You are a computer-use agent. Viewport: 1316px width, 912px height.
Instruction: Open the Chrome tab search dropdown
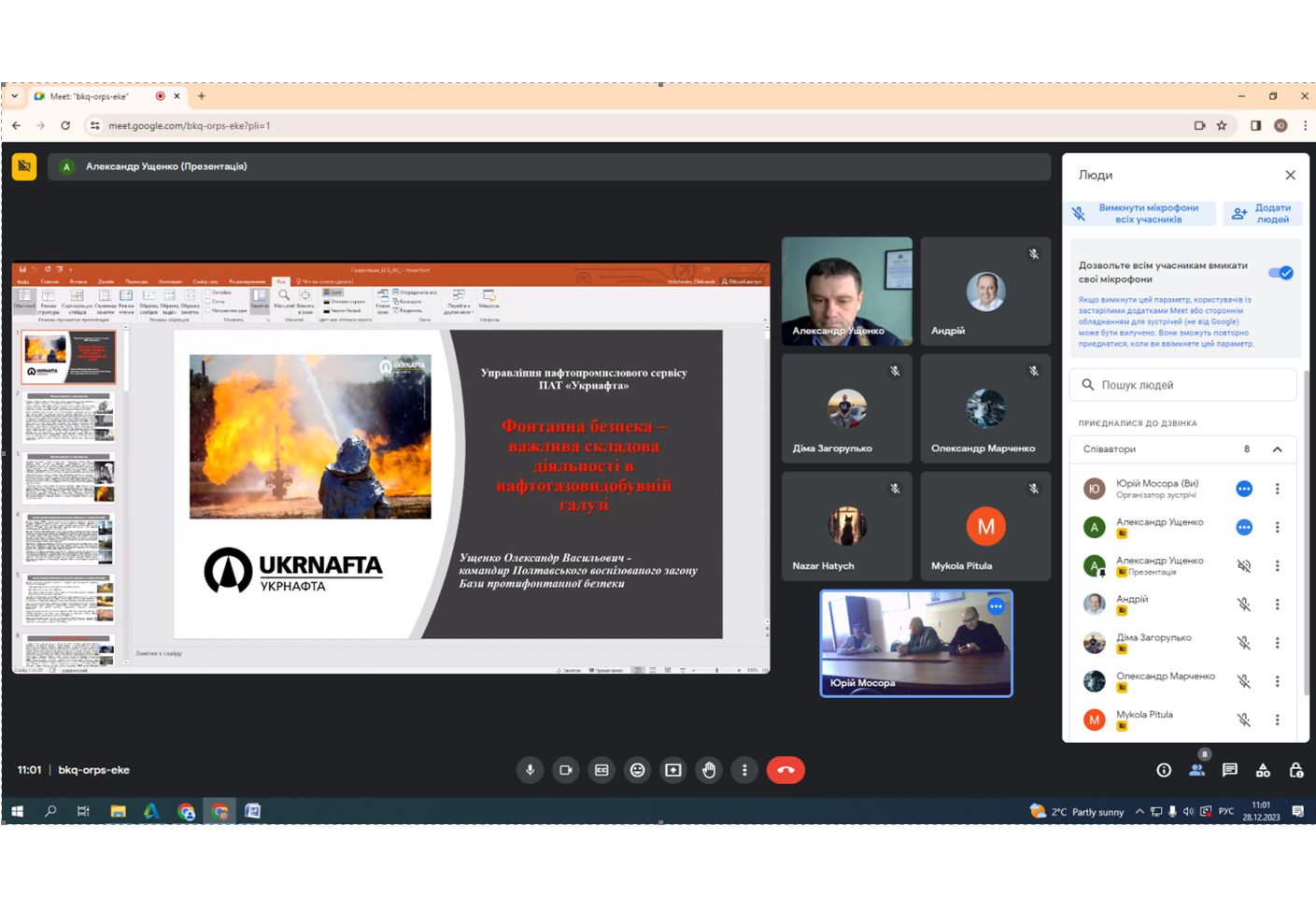point(14,96)
